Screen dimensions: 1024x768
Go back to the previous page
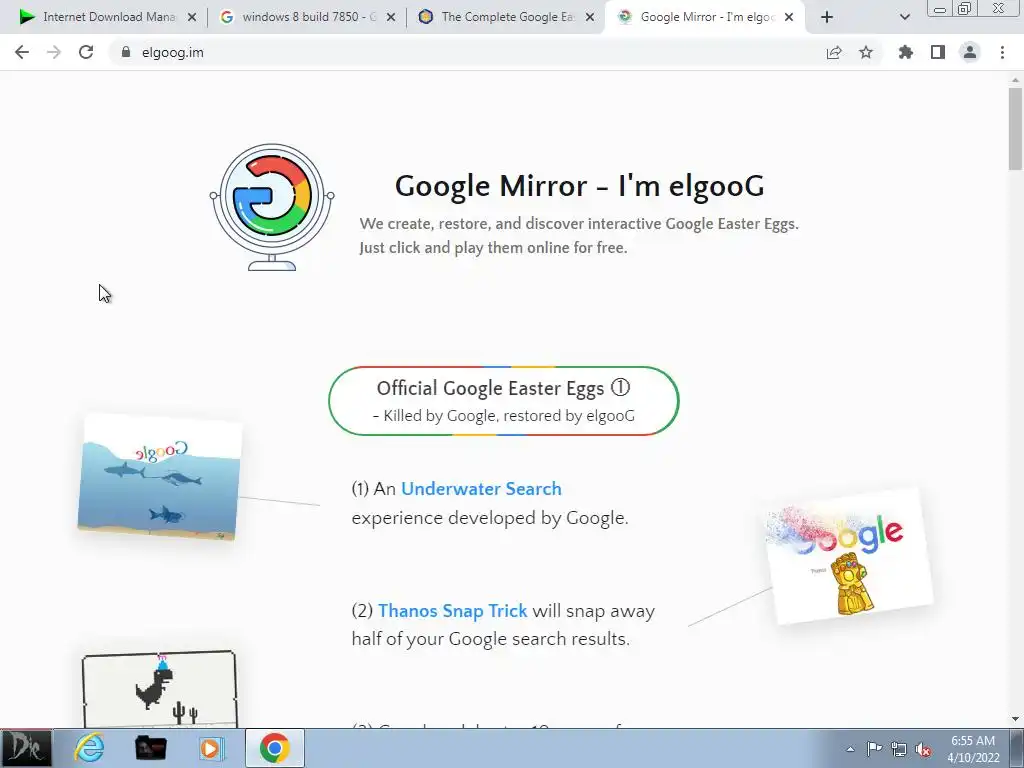coord(22,52)
